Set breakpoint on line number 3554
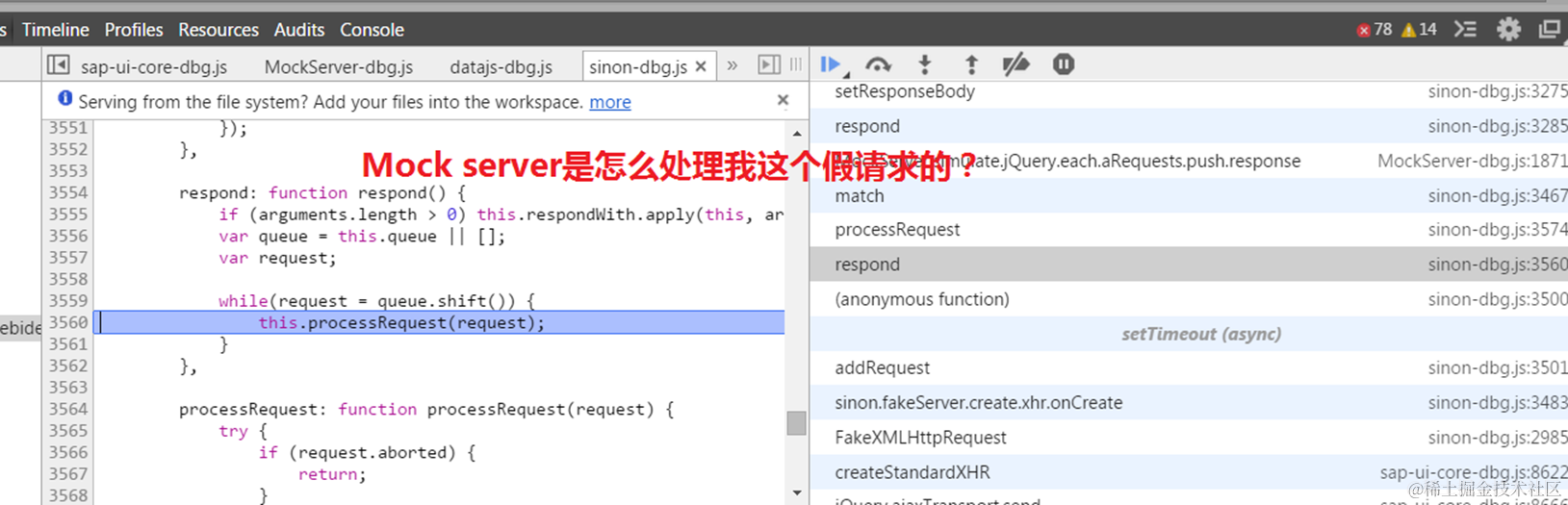 pos(68,192)
